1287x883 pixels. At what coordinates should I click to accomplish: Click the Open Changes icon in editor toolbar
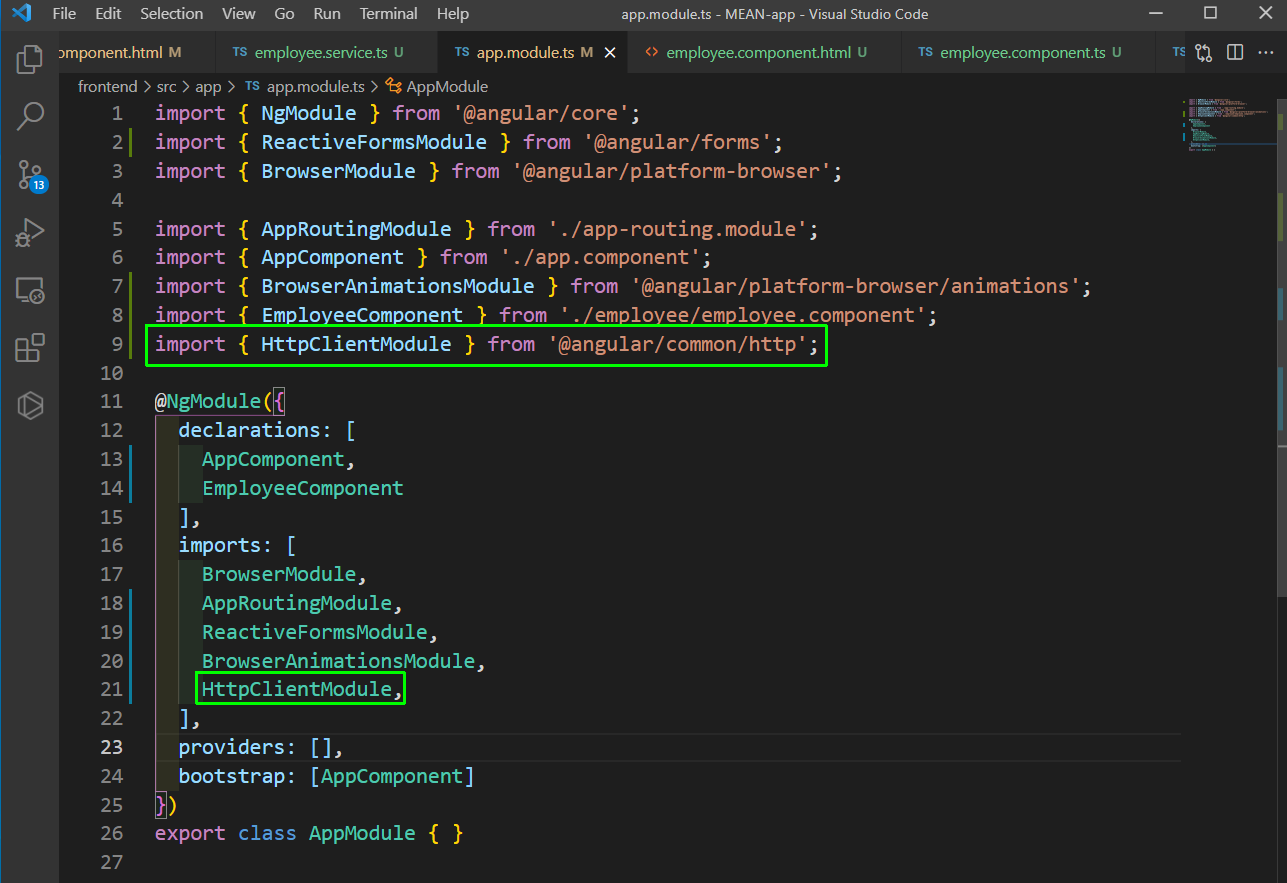[x=1203, y=52]
